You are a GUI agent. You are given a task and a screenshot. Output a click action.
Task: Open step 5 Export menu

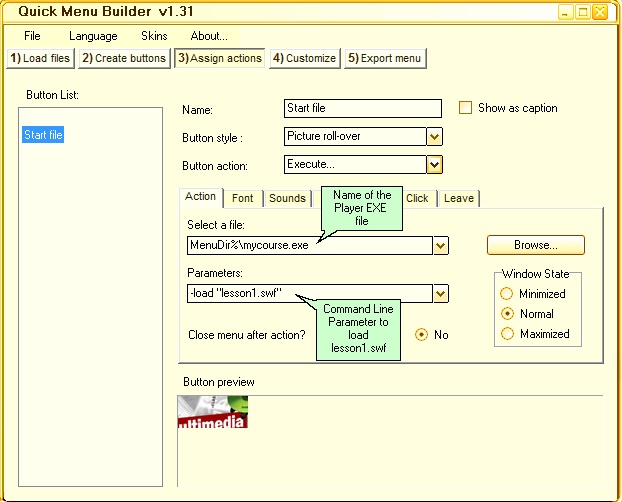click(x=385, y=58)
